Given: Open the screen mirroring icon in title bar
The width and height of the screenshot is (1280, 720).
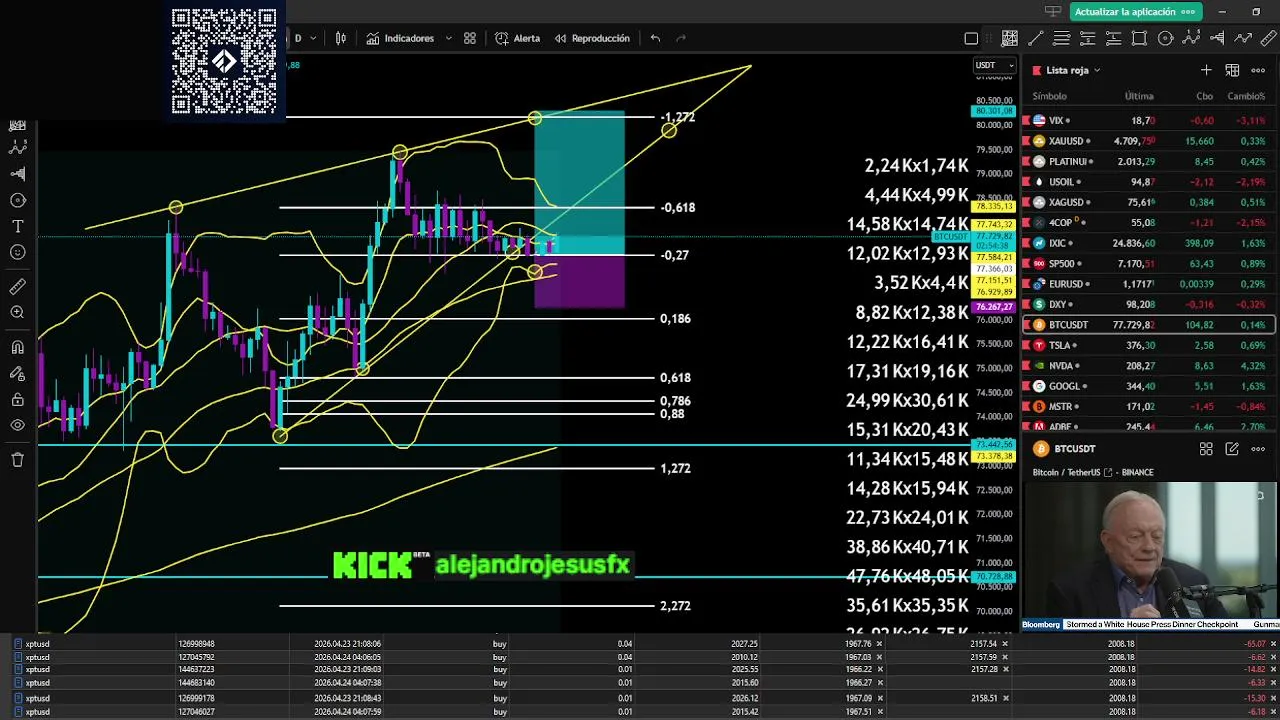Looking at the screenshot, I should pyautogui.click(x=1052, y=12).
